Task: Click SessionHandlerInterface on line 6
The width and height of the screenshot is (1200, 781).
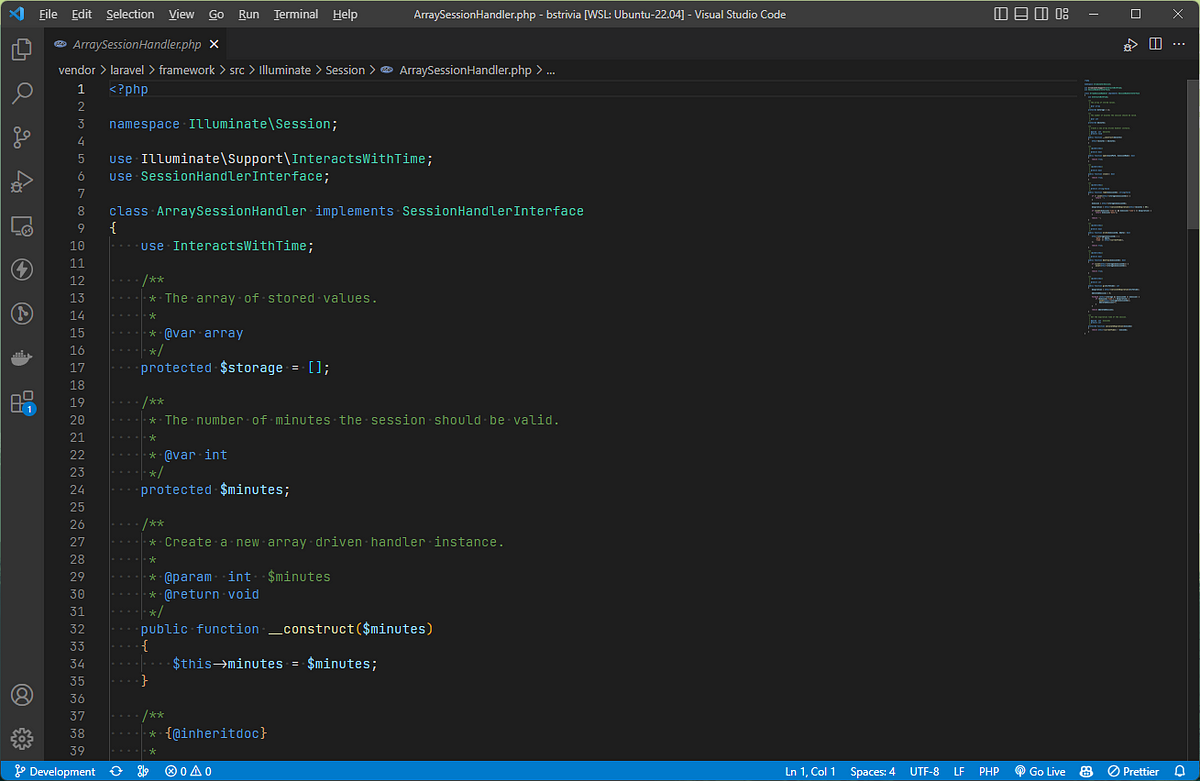Action: (x=232, y=176)
